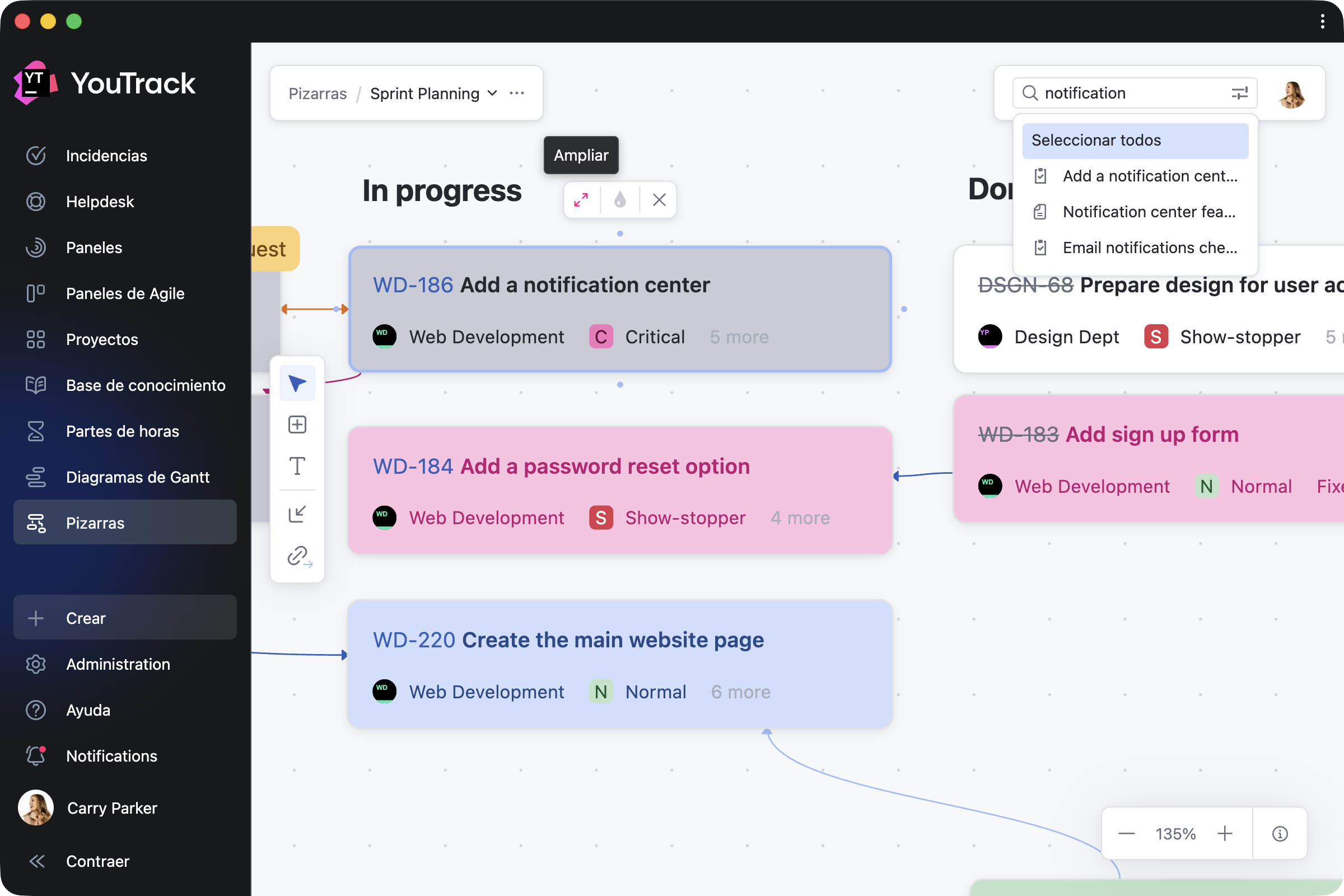The height and width of the screenshot is (896, 1344).
Task: Click the board info icon
Action: [x=1280, y=834]
